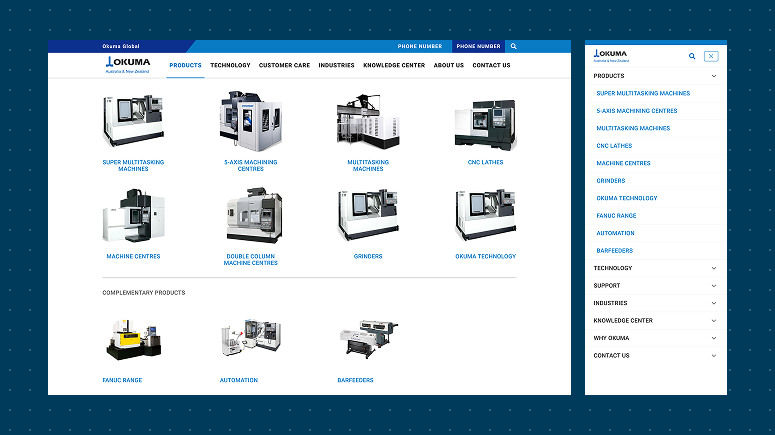Screen dimensions: 775x435
Task: Select Machine Centres in mobile menu
Action: pyautogui.click(x=623, y=163)
